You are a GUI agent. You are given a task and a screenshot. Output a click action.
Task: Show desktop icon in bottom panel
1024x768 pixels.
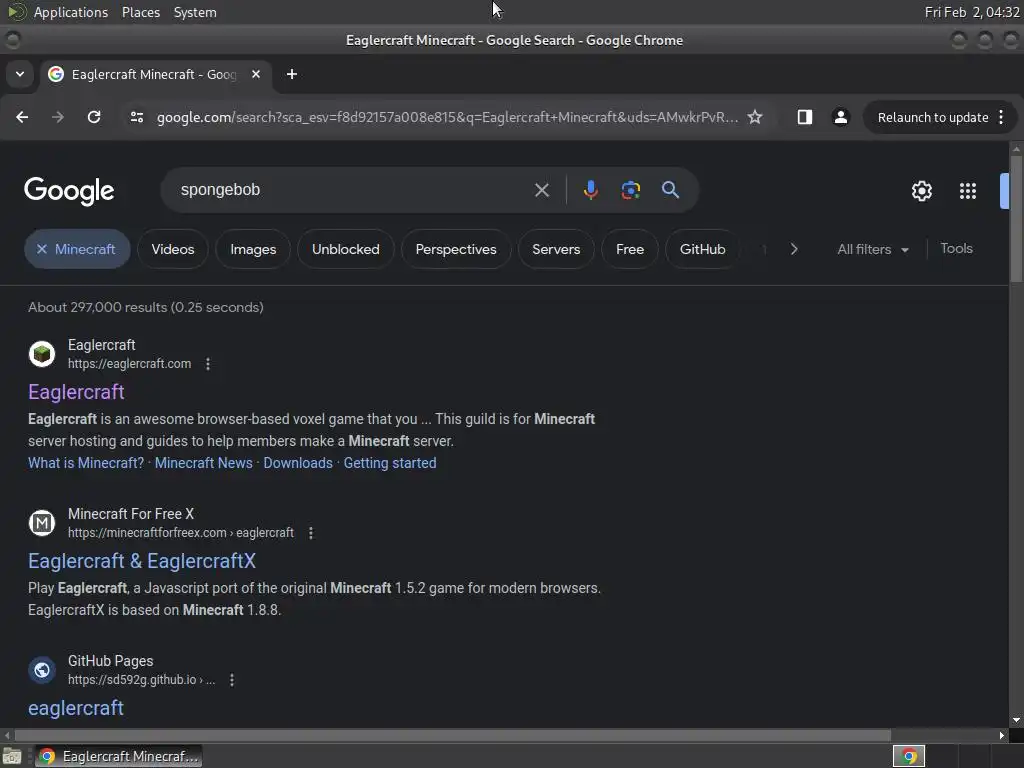click(x=12, y=756)
